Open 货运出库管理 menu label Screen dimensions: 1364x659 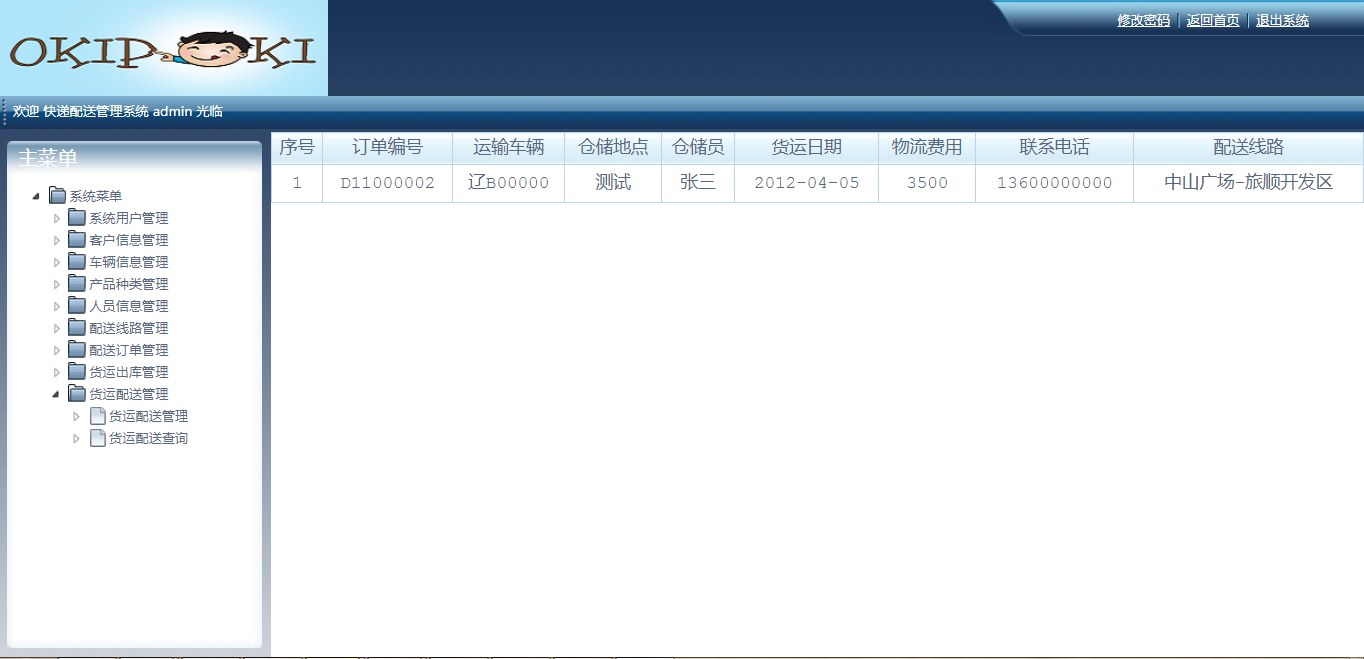click(x=129, y=372)
